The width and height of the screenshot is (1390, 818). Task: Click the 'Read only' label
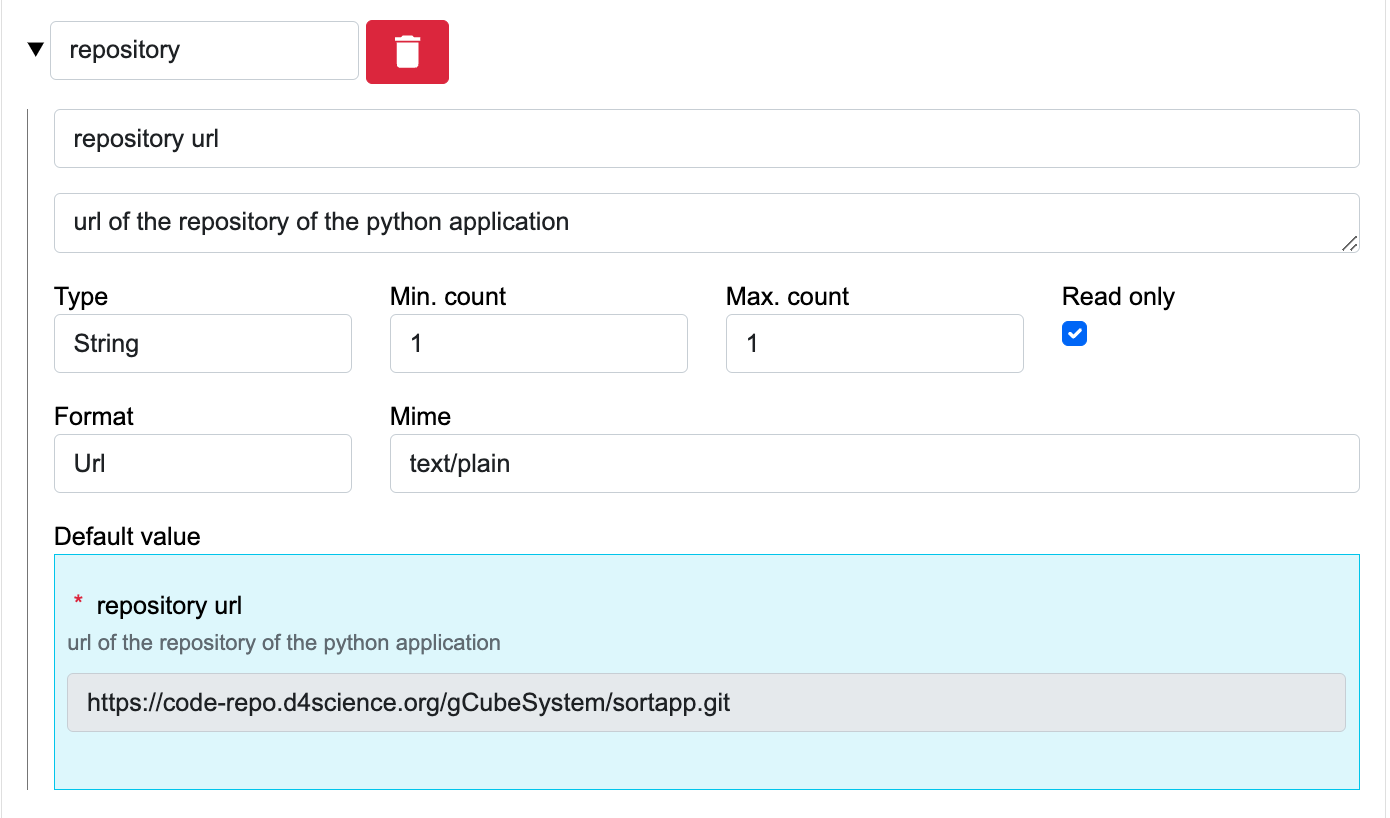tap(1118, 297)
